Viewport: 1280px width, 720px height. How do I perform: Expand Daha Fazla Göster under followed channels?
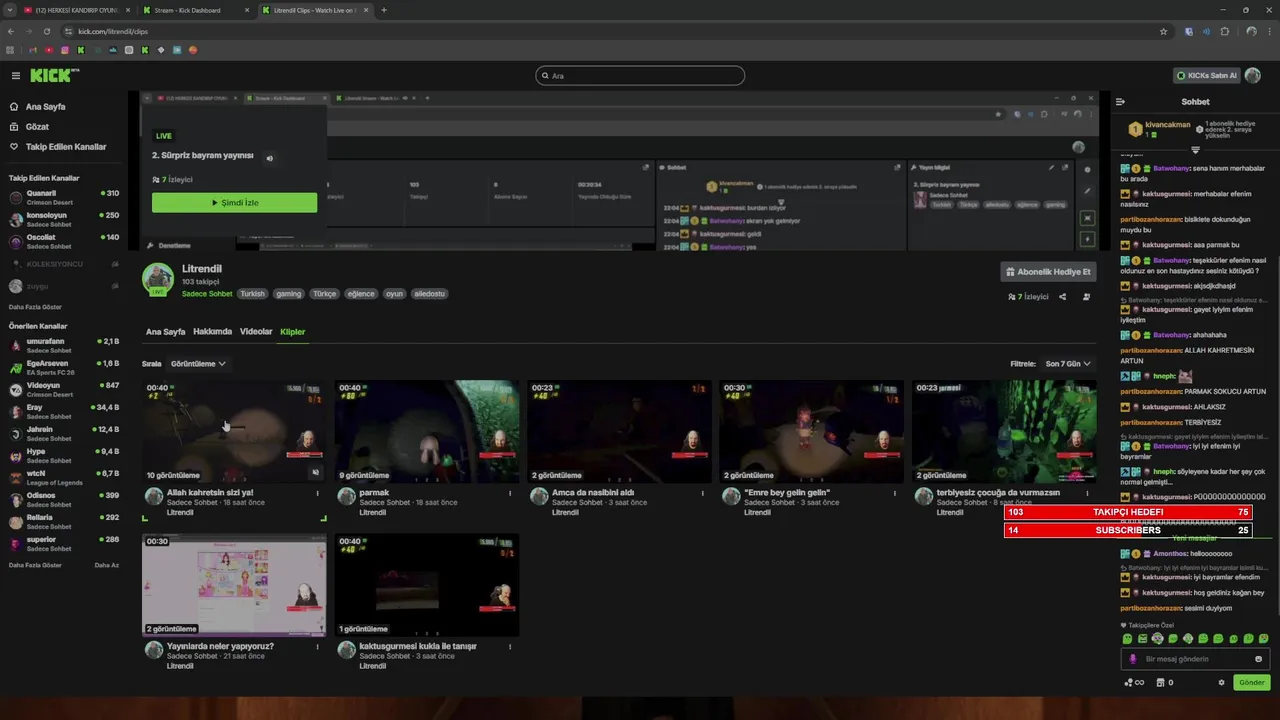35,307
